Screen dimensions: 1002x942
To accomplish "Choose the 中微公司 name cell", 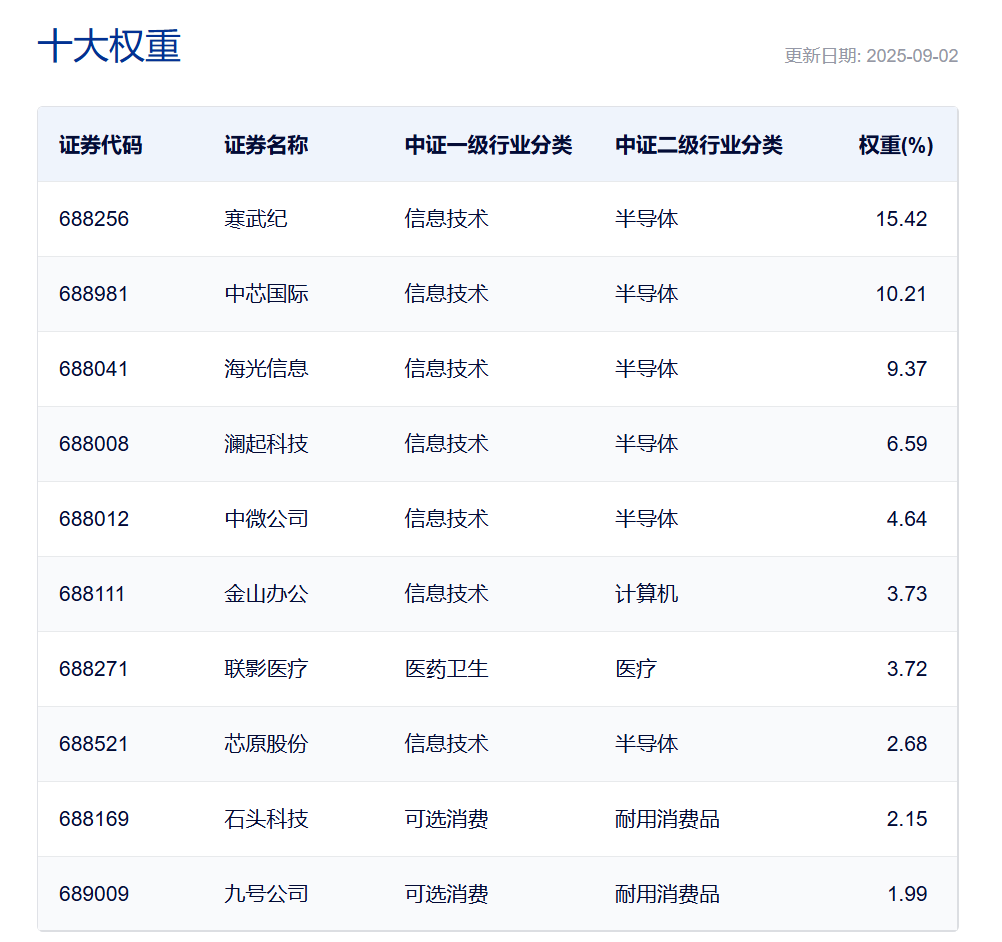I will pos(266,519).
